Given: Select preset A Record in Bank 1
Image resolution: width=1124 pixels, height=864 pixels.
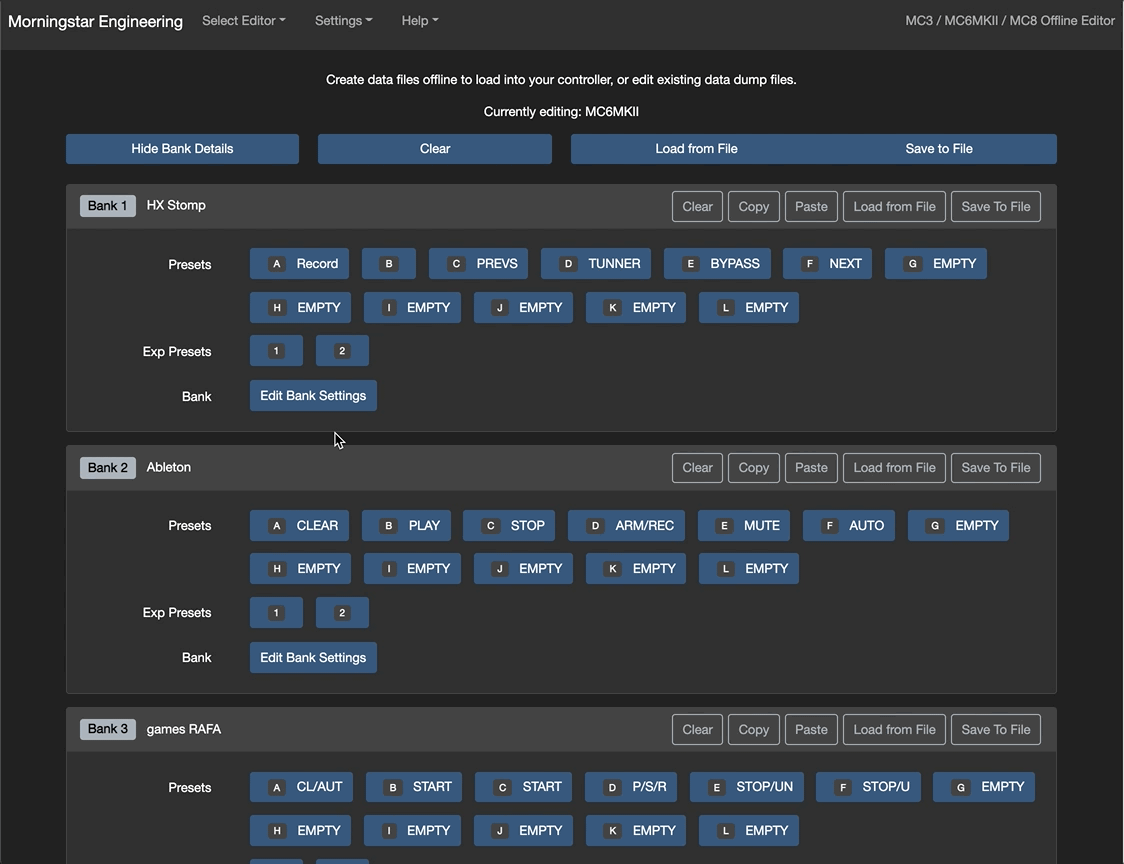Looking at the screenshot, I should click(299, 264).
